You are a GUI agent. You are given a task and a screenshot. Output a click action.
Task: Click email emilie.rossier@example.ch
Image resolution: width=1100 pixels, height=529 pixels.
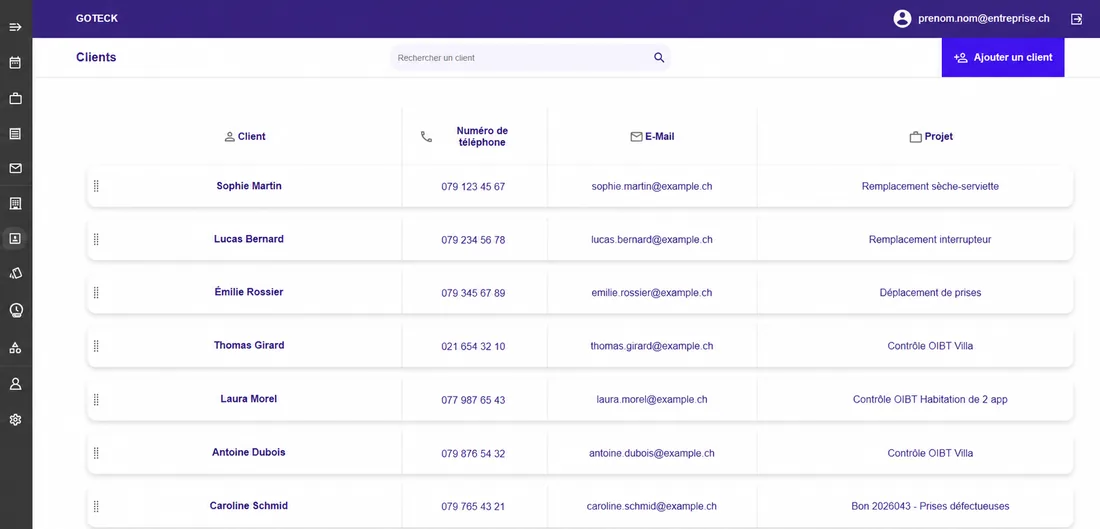click(652, 293)
